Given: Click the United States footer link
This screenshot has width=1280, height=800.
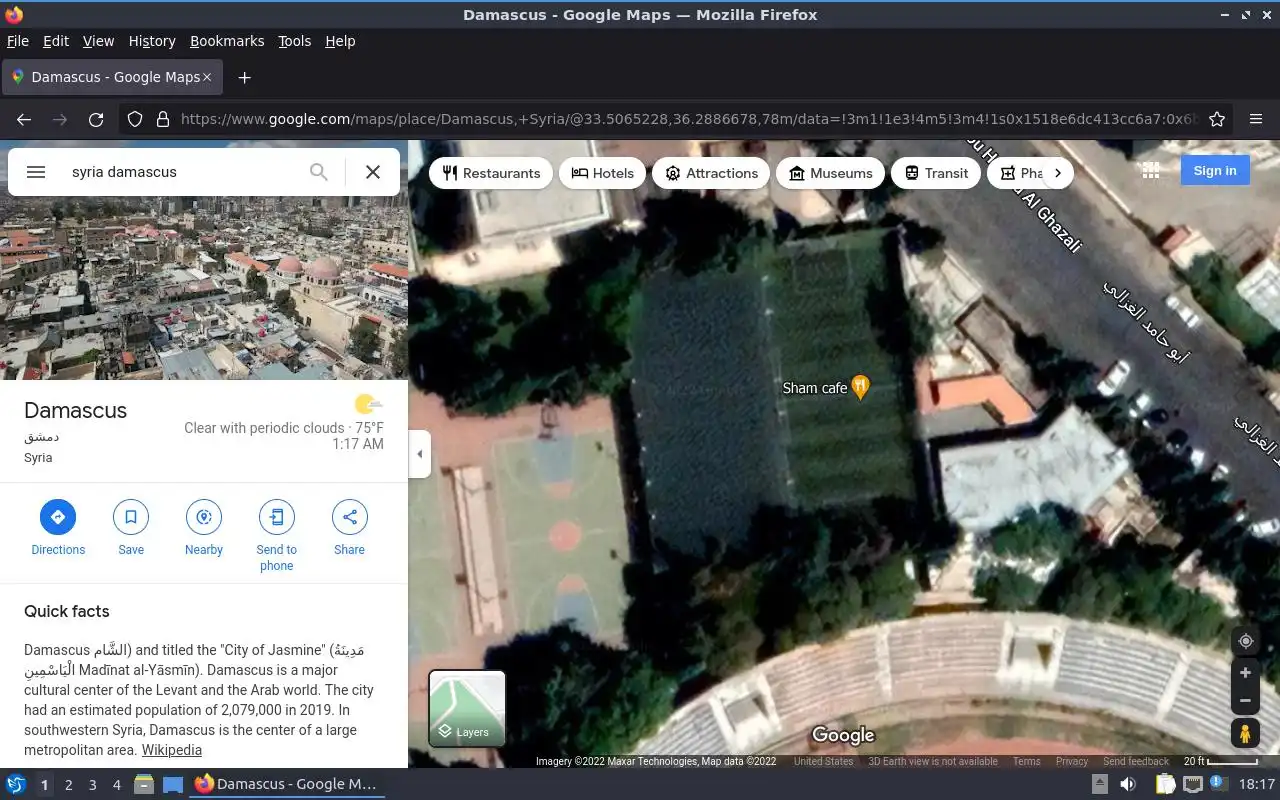Looking at the screenshot, I should (x=823, y=761).
